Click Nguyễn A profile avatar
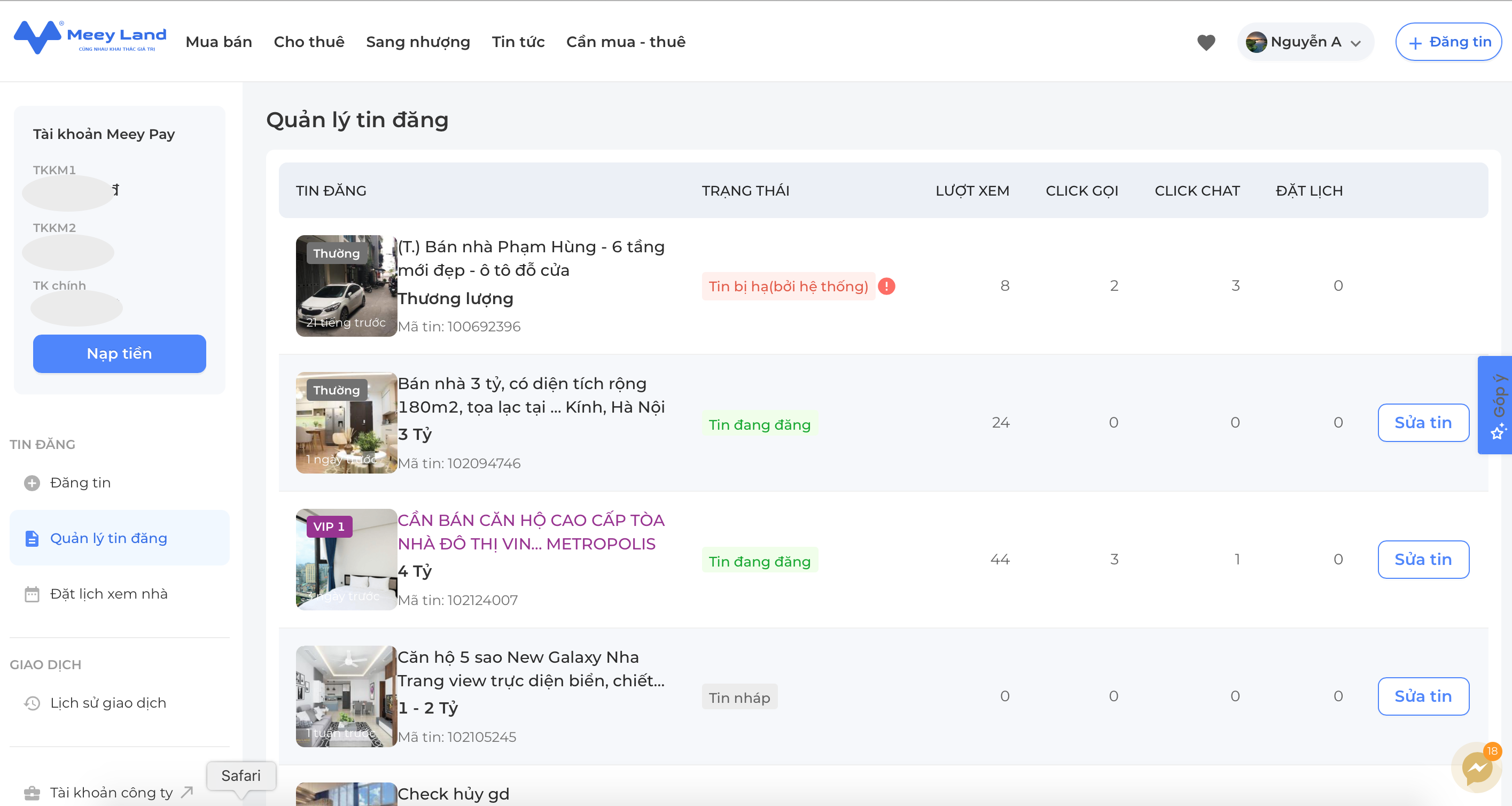The width and height of the screenshot is (1512, 806). point(1256,42)
